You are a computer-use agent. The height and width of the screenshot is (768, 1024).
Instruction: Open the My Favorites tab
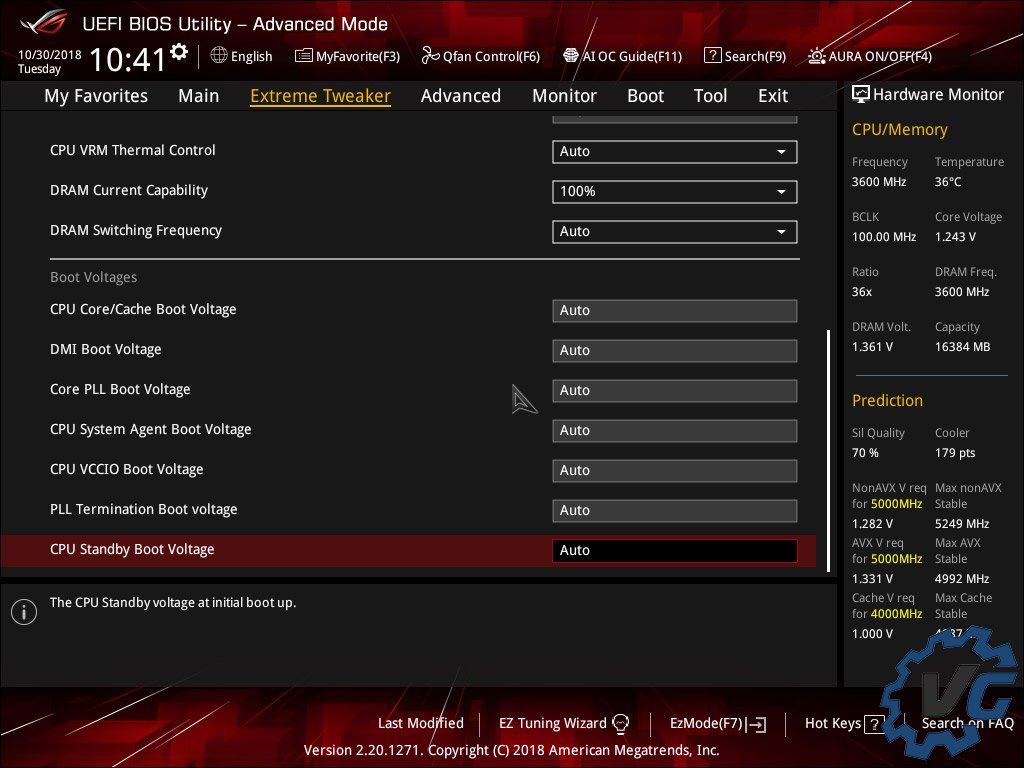pyautogui.click(x=96, y=96)
